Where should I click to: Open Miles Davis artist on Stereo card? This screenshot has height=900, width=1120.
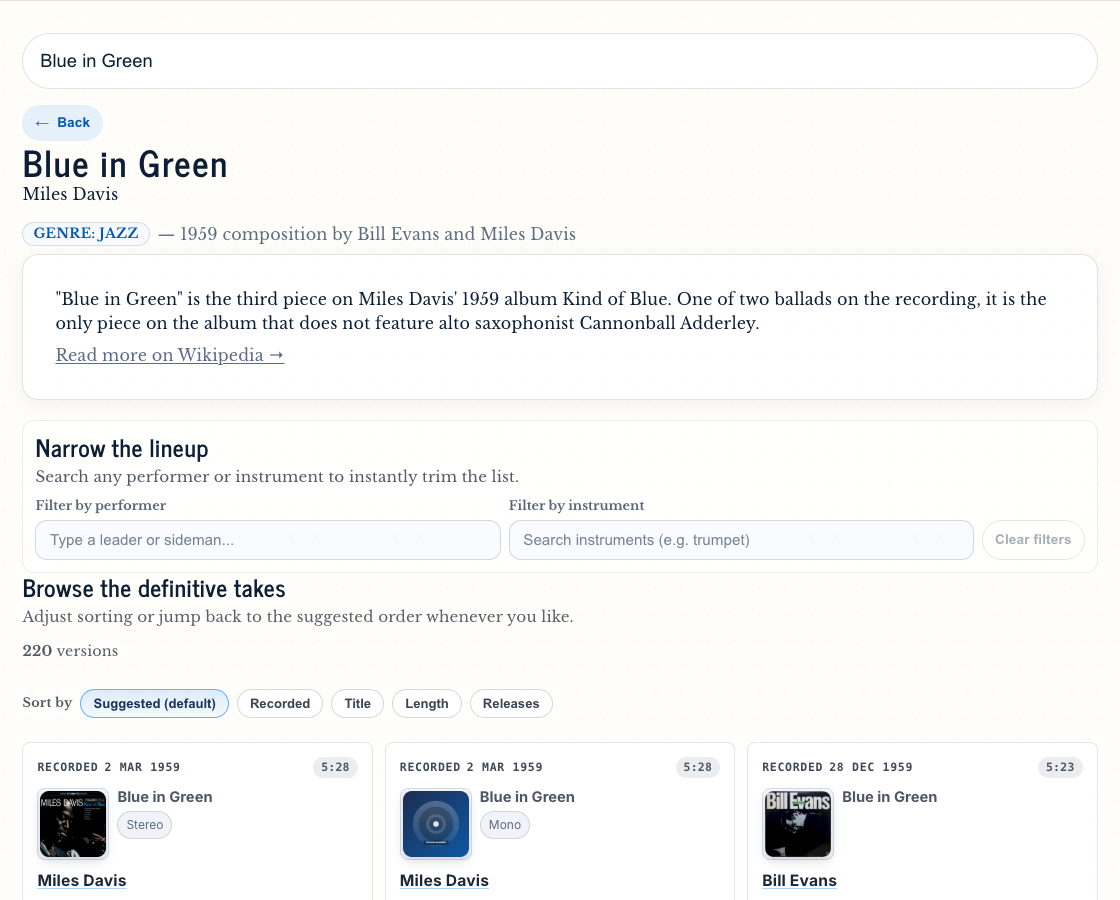coord(82,881)
